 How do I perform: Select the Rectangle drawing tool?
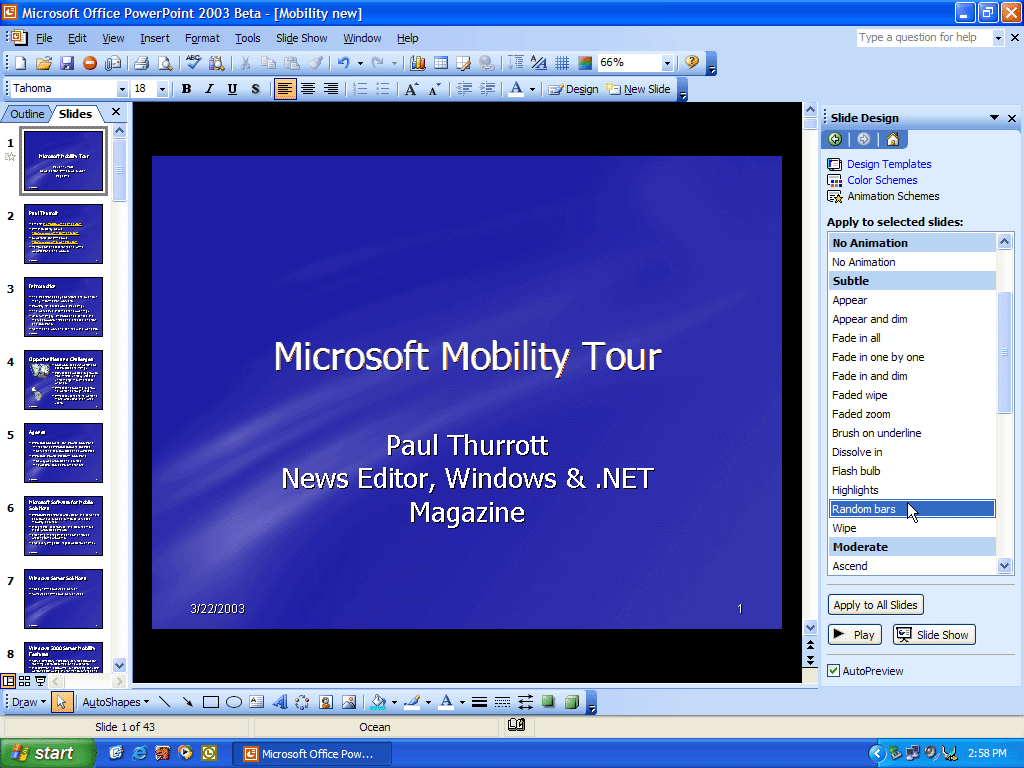click(x=210, y=702)
